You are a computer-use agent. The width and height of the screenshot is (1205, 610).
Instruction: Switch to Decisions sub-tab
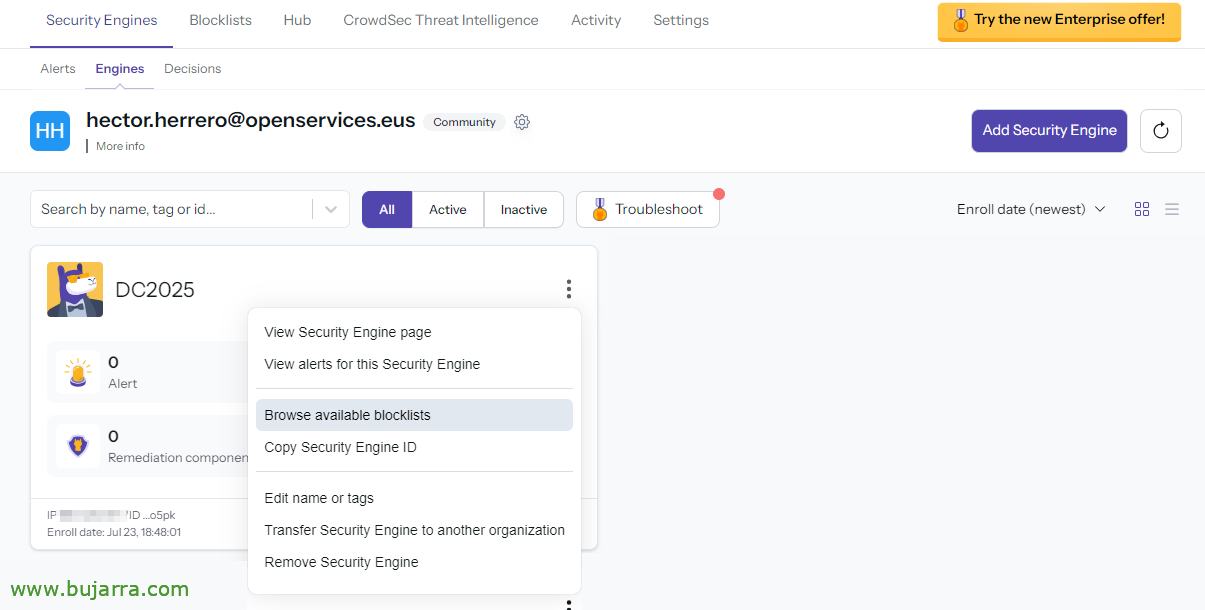[x=193, y=69]
